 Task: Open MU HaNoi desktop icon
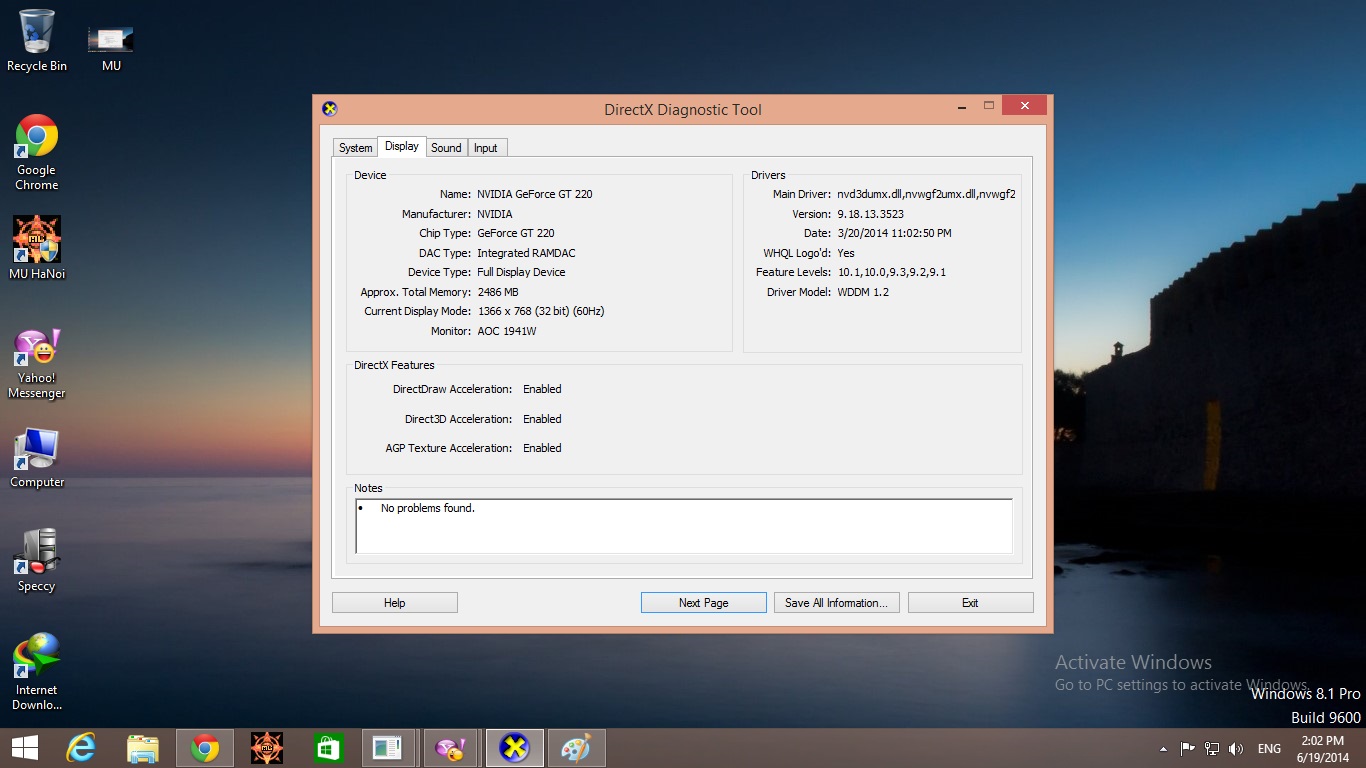[37, 248]
